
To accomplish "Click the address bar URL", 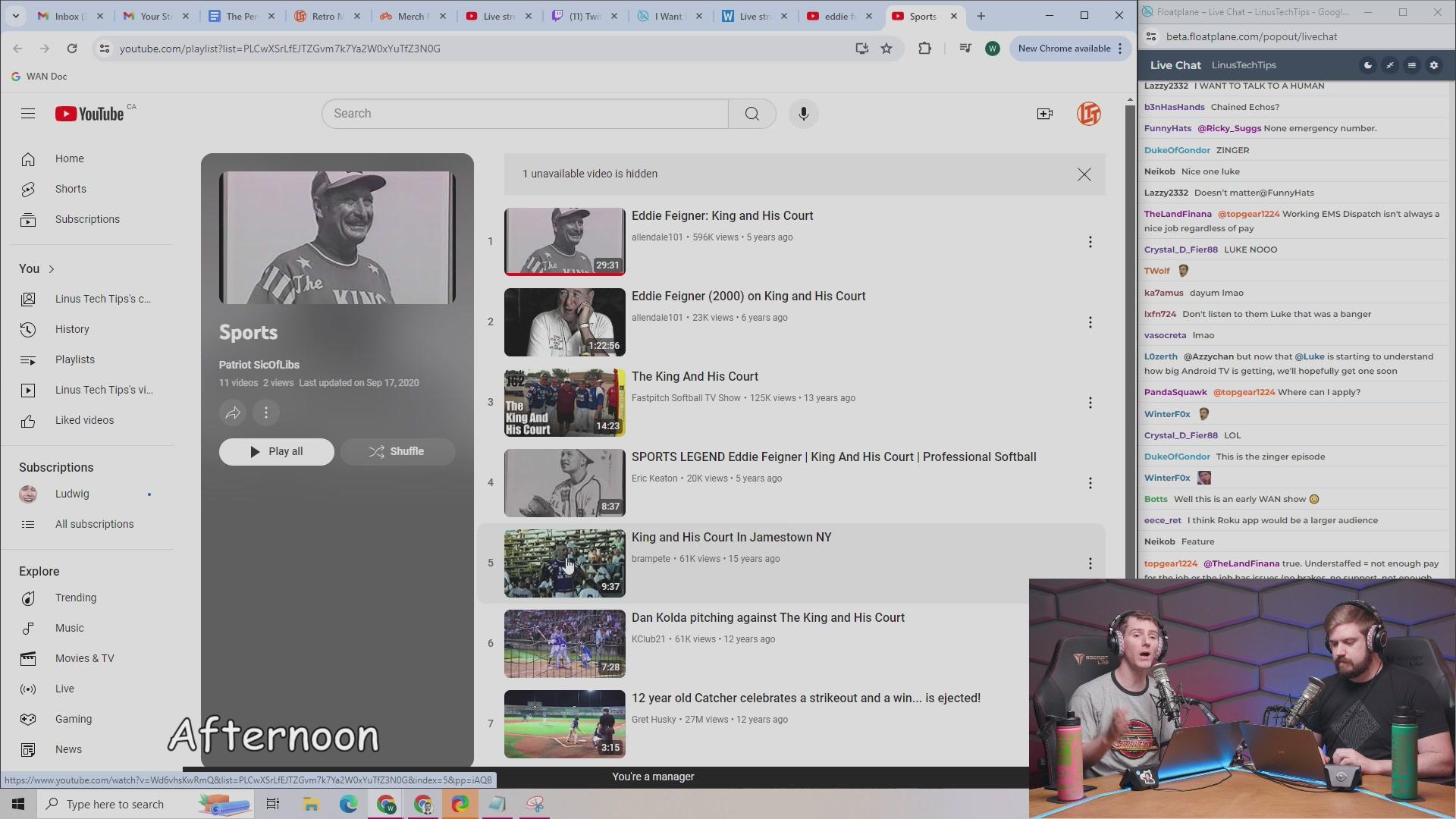I will click(x=280, y=49).
